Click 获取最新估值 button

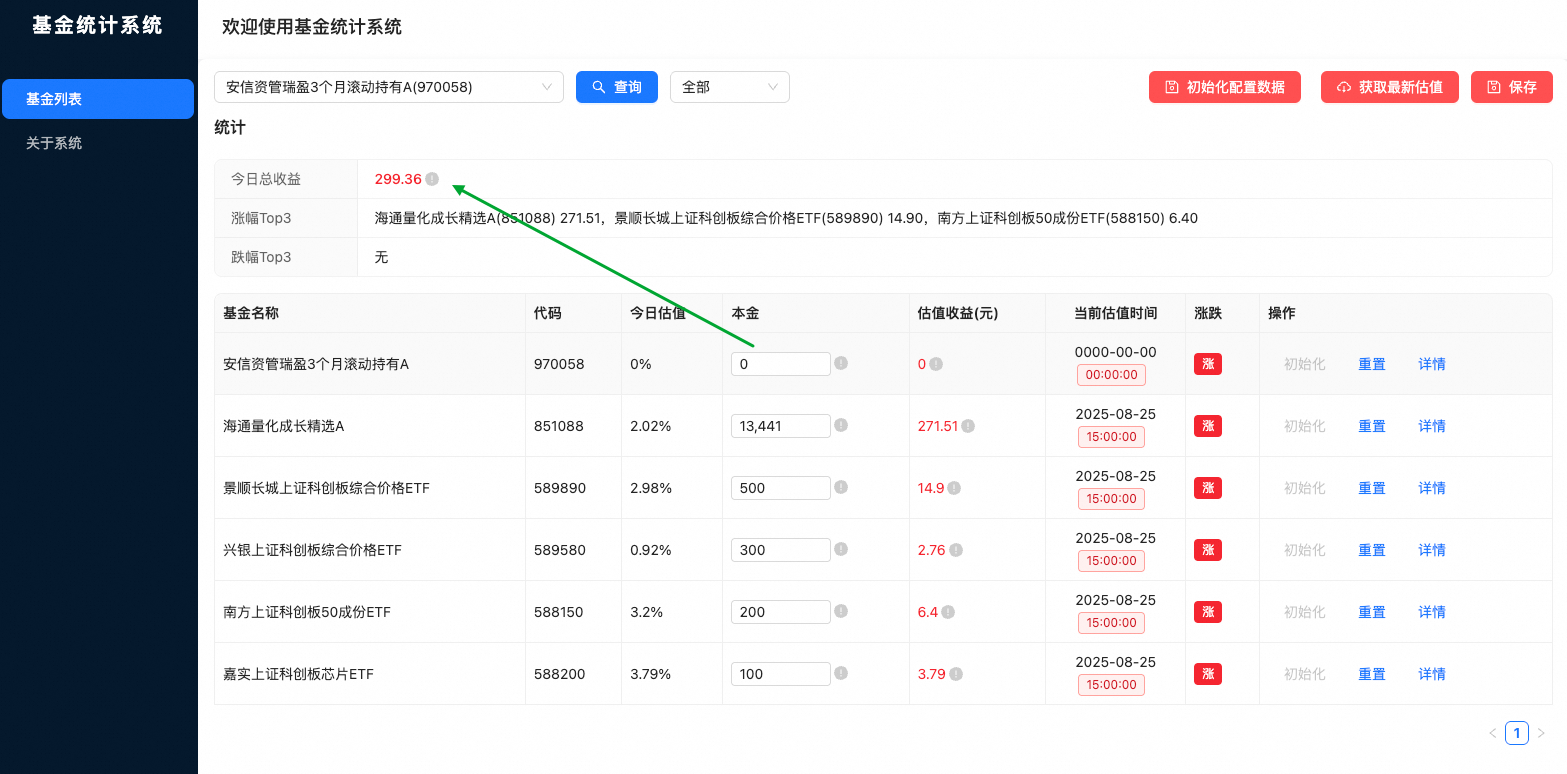click(1390, 87)
